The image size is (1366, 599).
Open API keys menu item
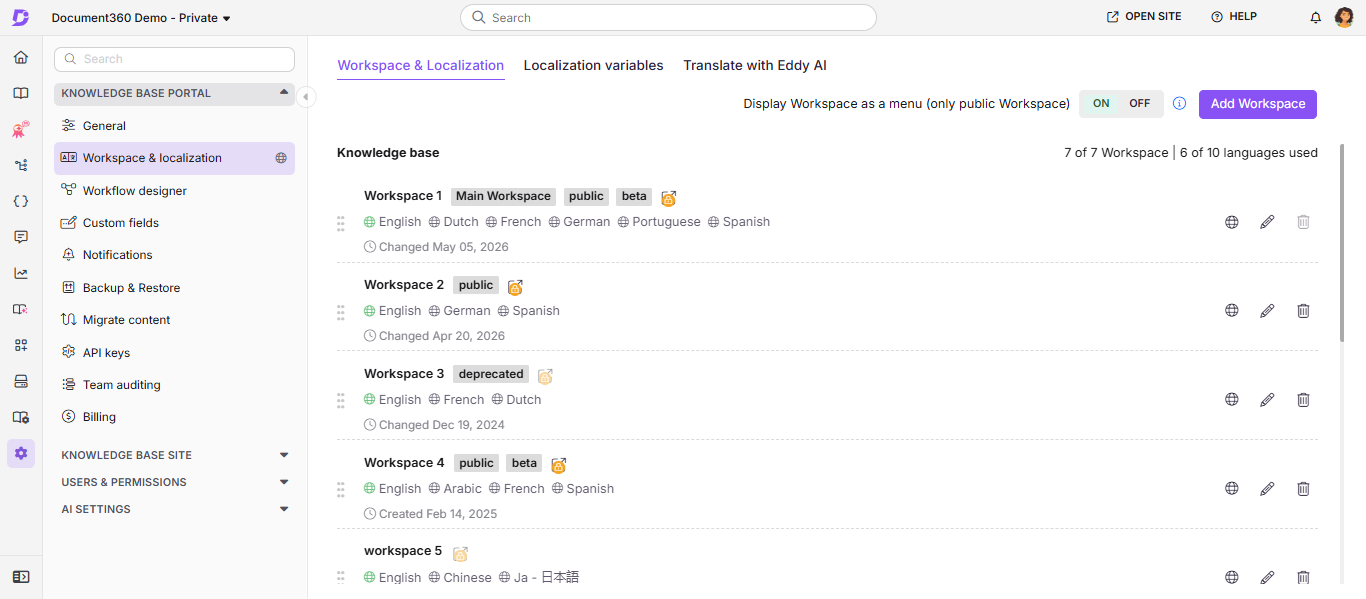(x=174, y=353)
